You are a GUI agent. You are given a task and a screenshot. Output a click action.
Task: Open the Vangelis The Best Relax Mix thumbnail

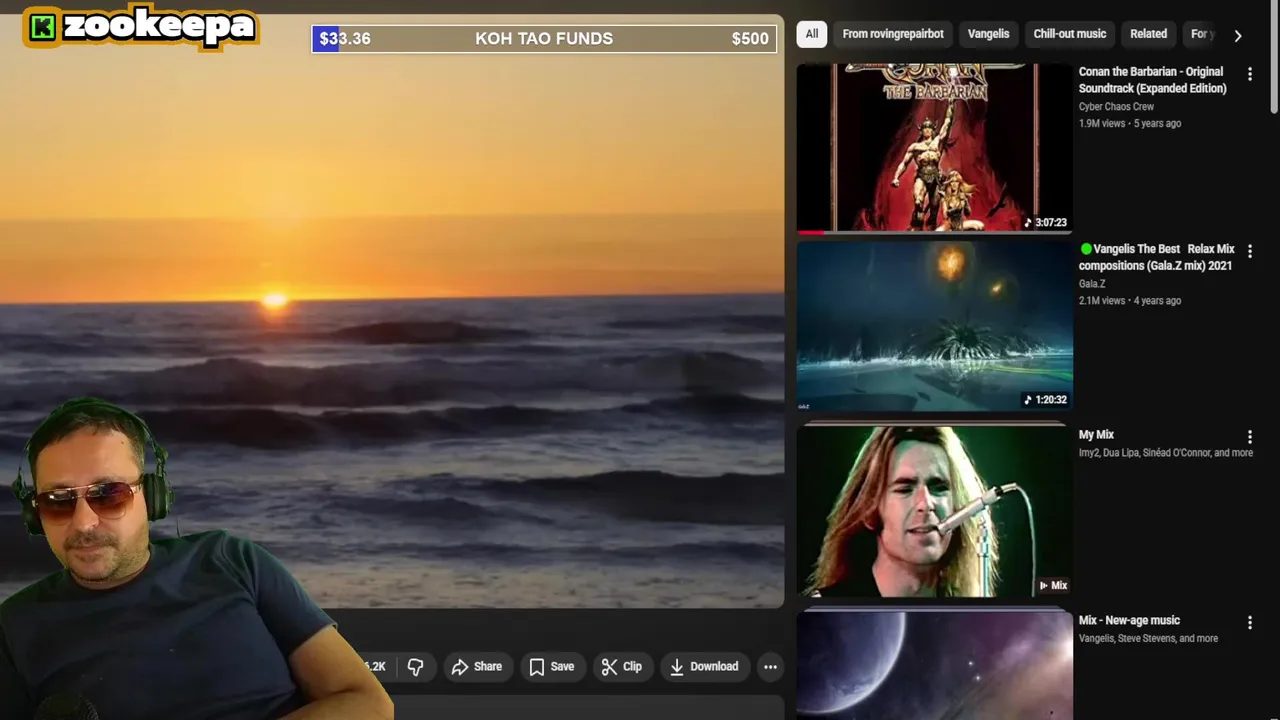pyautogui.click(x=934, y=326)
